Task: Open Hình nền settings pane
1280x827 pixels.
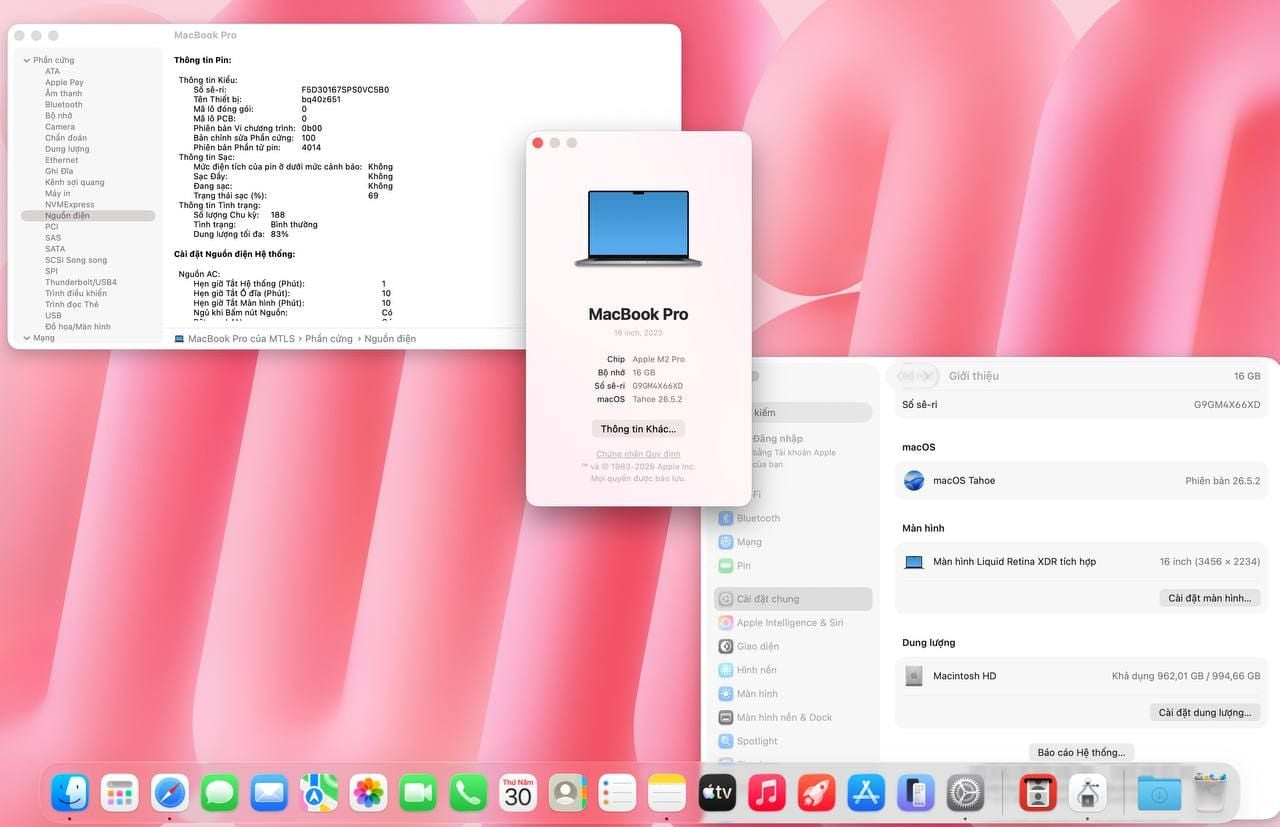Action: 793,670
